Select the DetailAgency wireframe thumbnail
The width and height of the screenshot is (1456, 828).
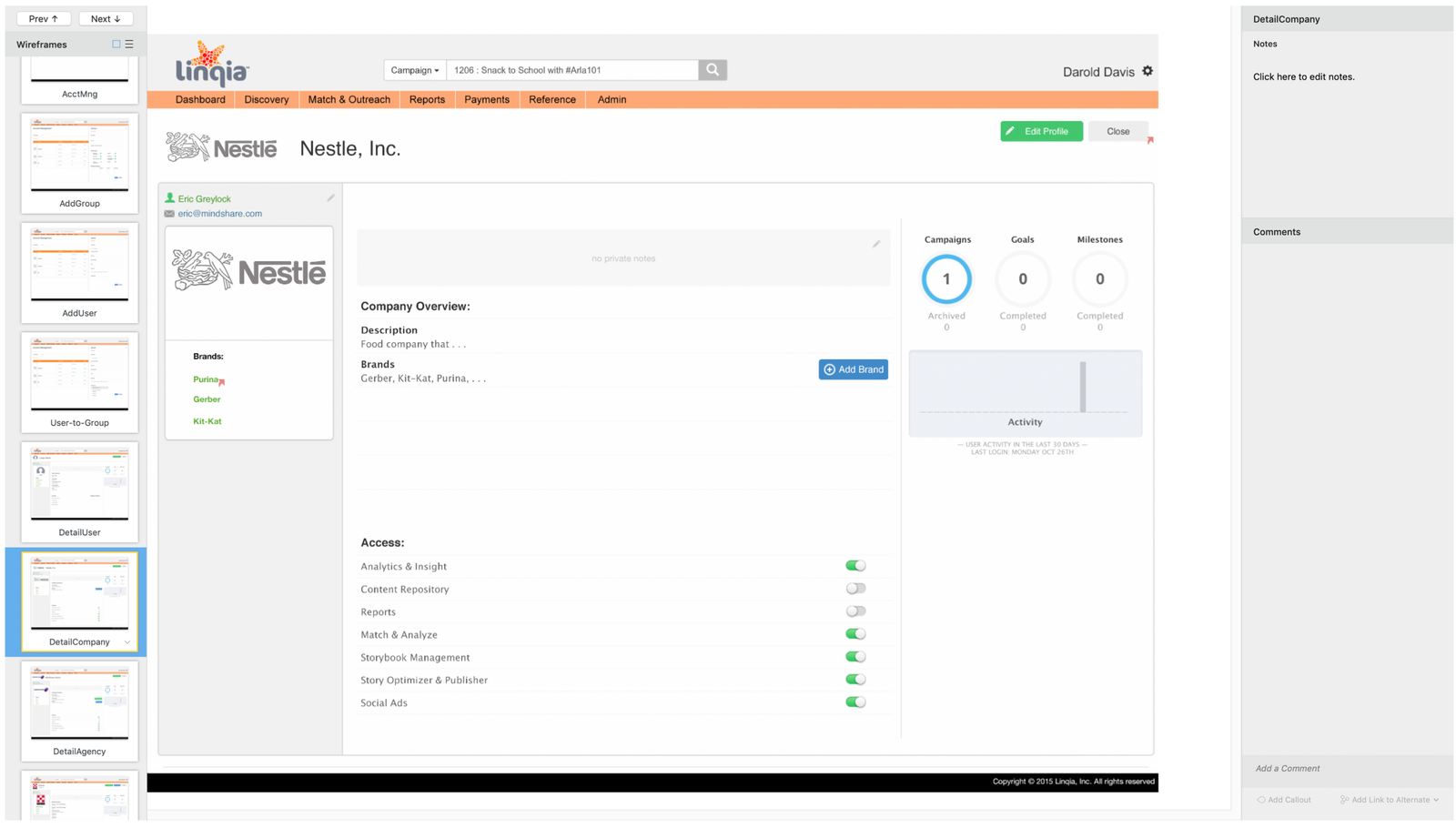coord(79,711)
